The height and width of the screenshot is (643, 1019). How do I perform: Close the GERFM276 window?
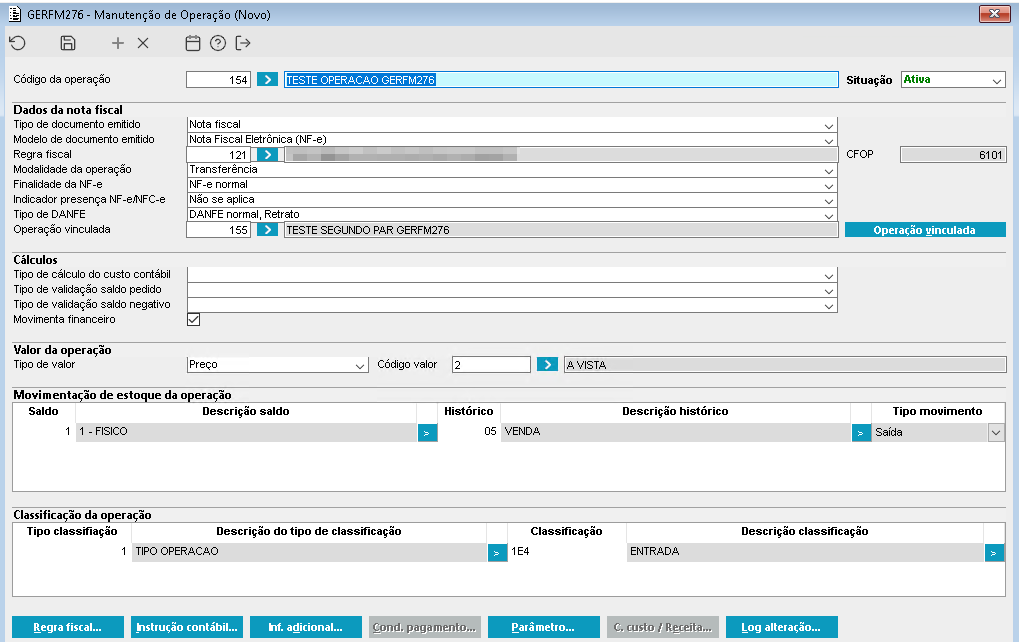click(x=994, y=14)
